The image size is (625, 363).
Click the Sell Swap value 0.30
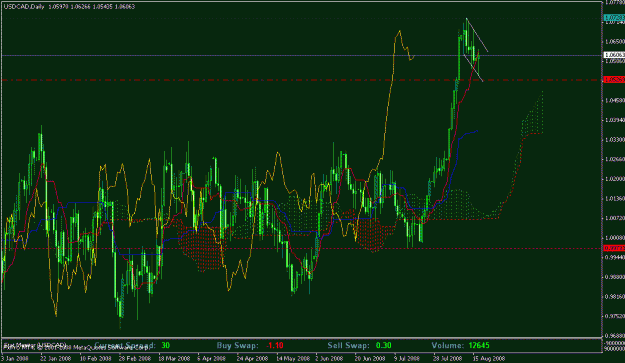383,345
